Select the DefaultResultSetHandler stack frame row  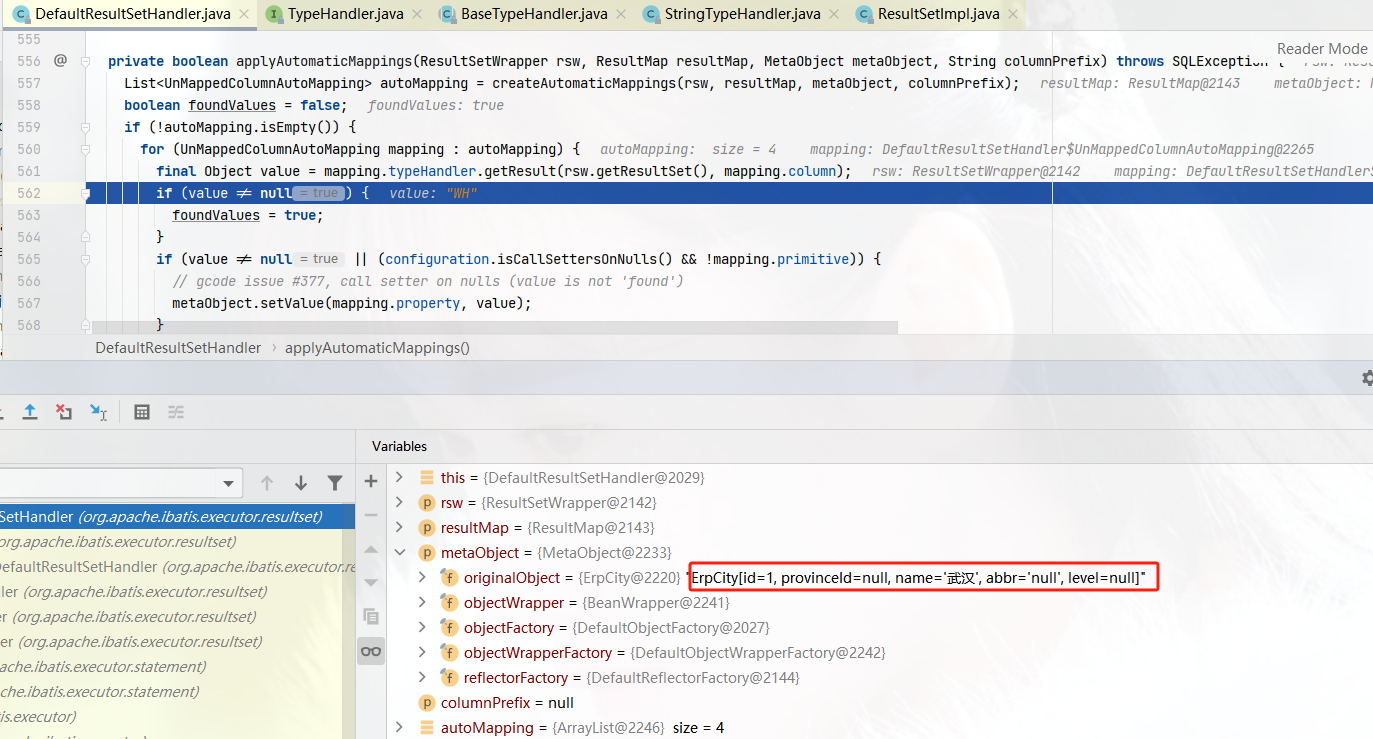(x=177, y=567)
